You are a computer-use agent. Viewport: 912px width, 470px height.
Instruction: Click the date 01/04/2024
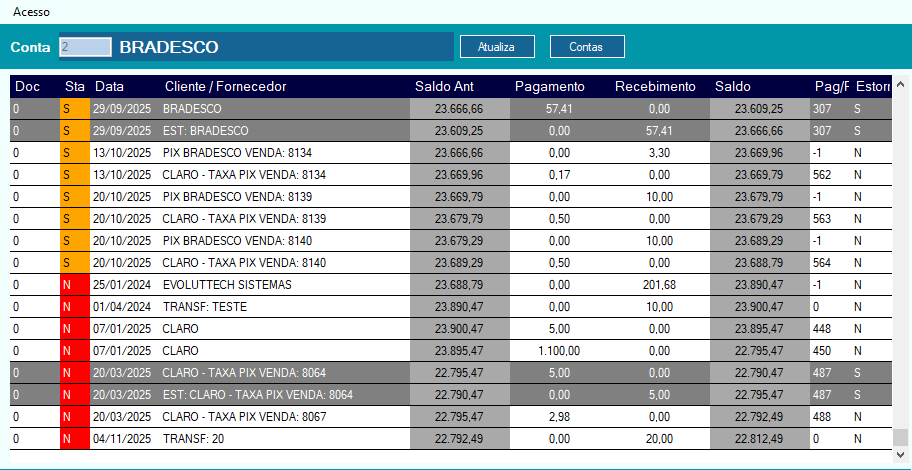[x=122, y=307]
